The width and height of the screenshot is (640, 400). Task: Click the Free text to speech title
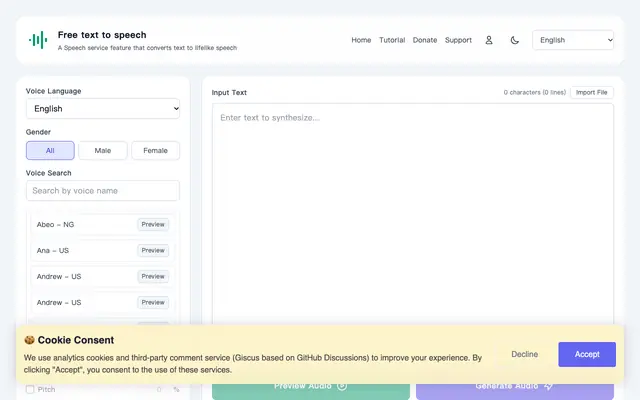(102, 35)
